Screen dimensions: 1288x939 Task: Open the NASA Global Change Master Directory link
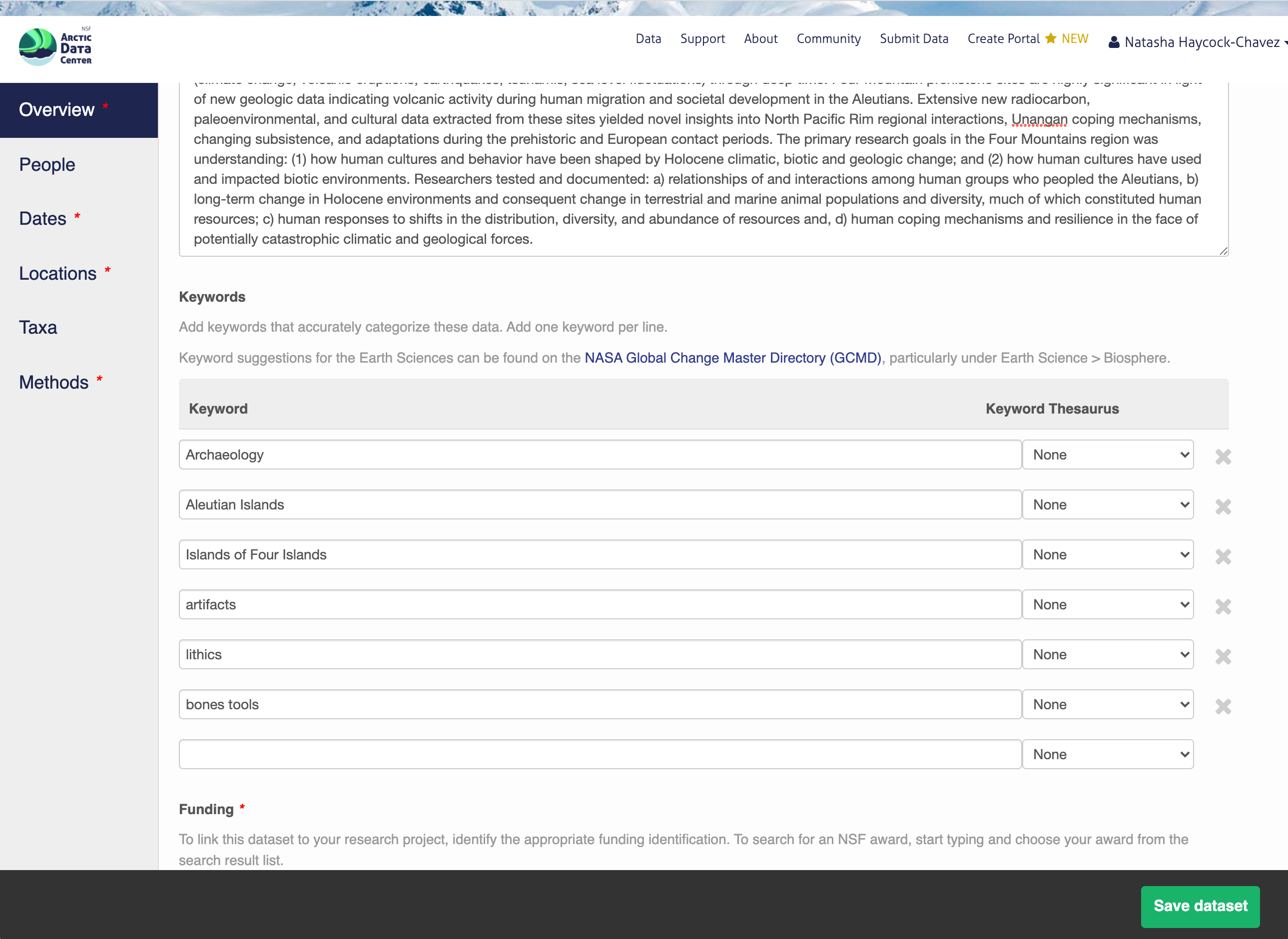pos(732,358)
